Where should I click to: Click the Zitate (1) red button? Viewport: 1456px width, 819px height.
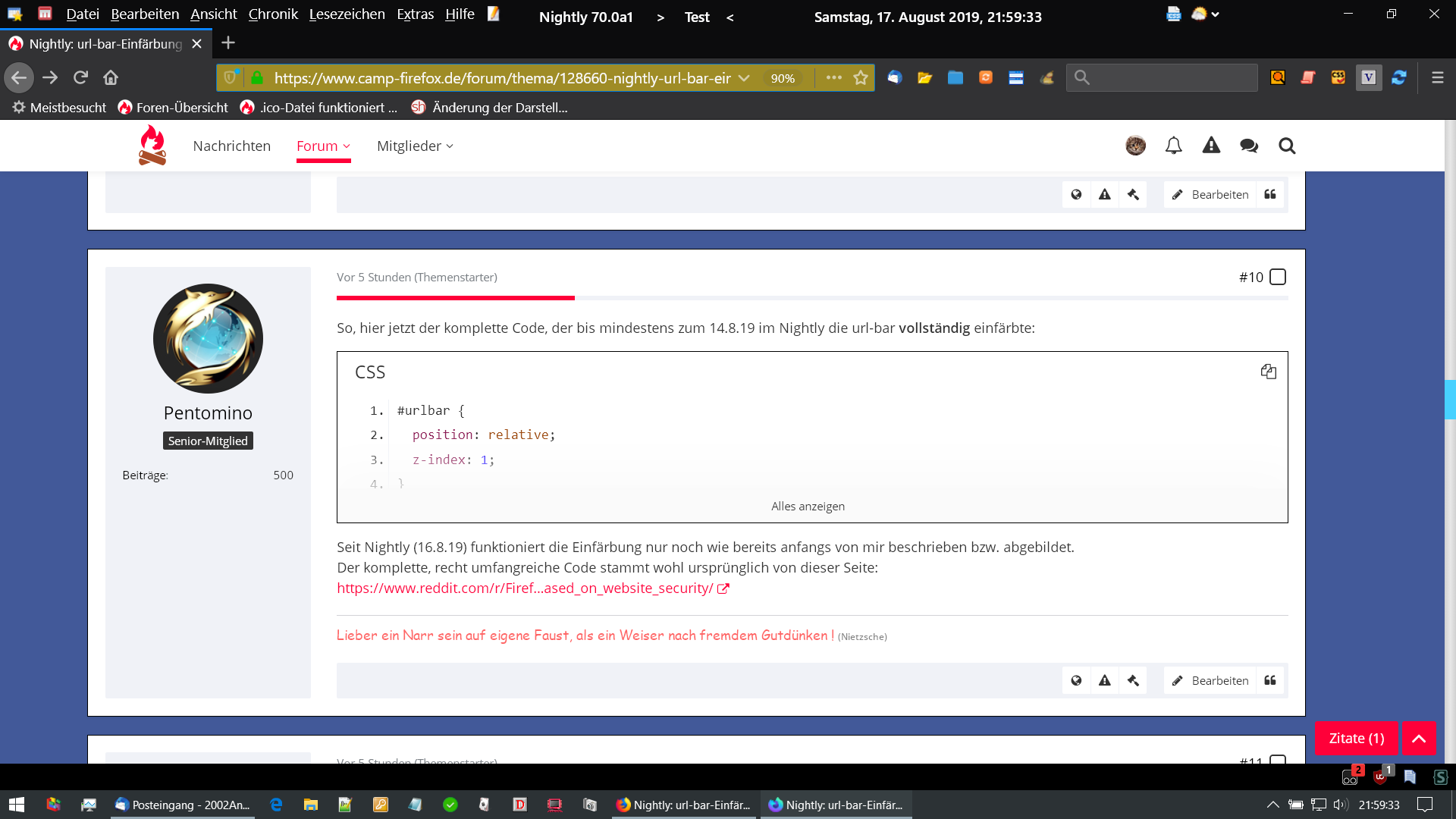click(x=1356, y=738)
